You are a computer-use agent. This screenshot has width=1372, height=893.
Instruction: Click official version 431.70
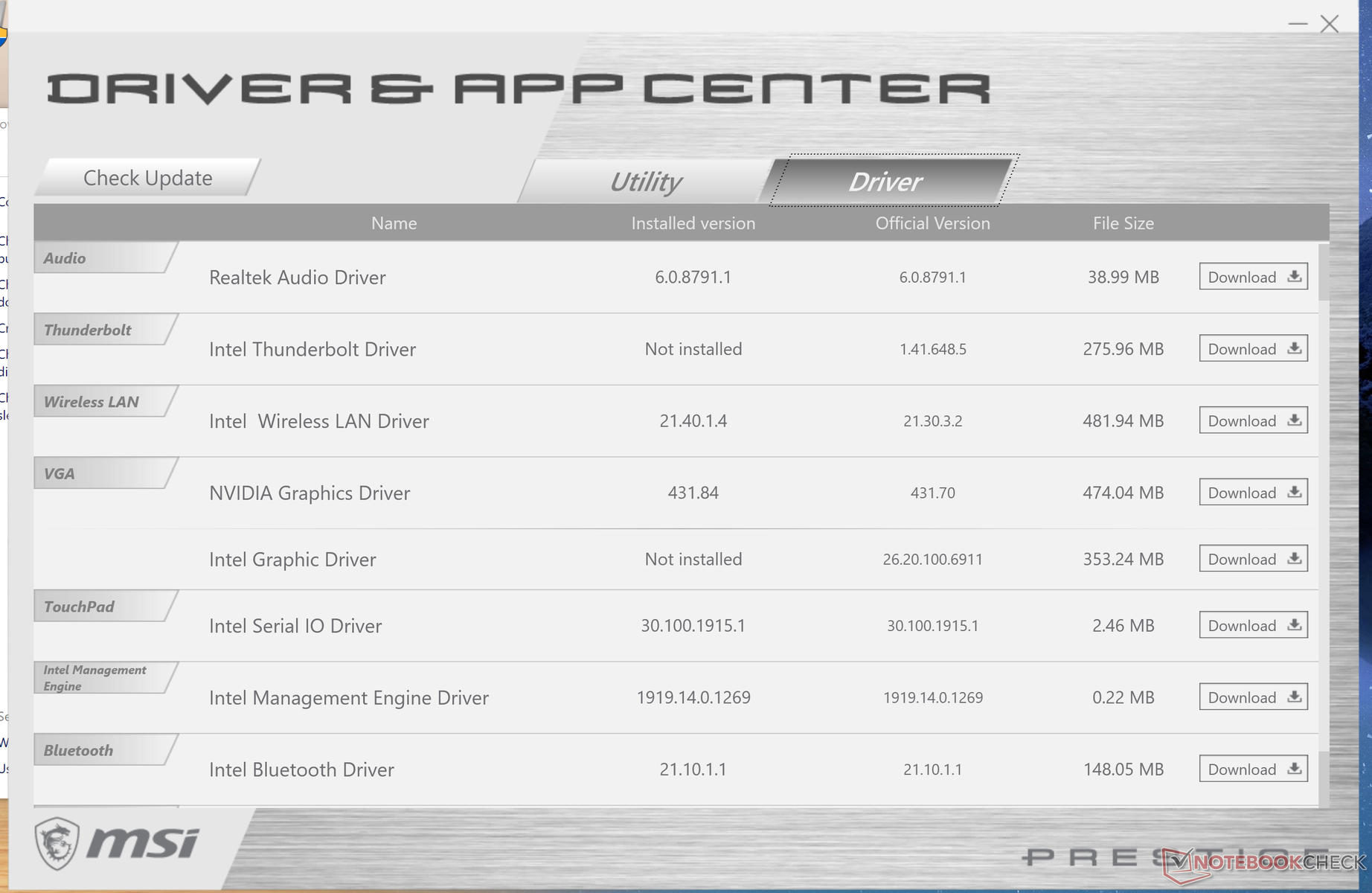(x=933, y=493)
